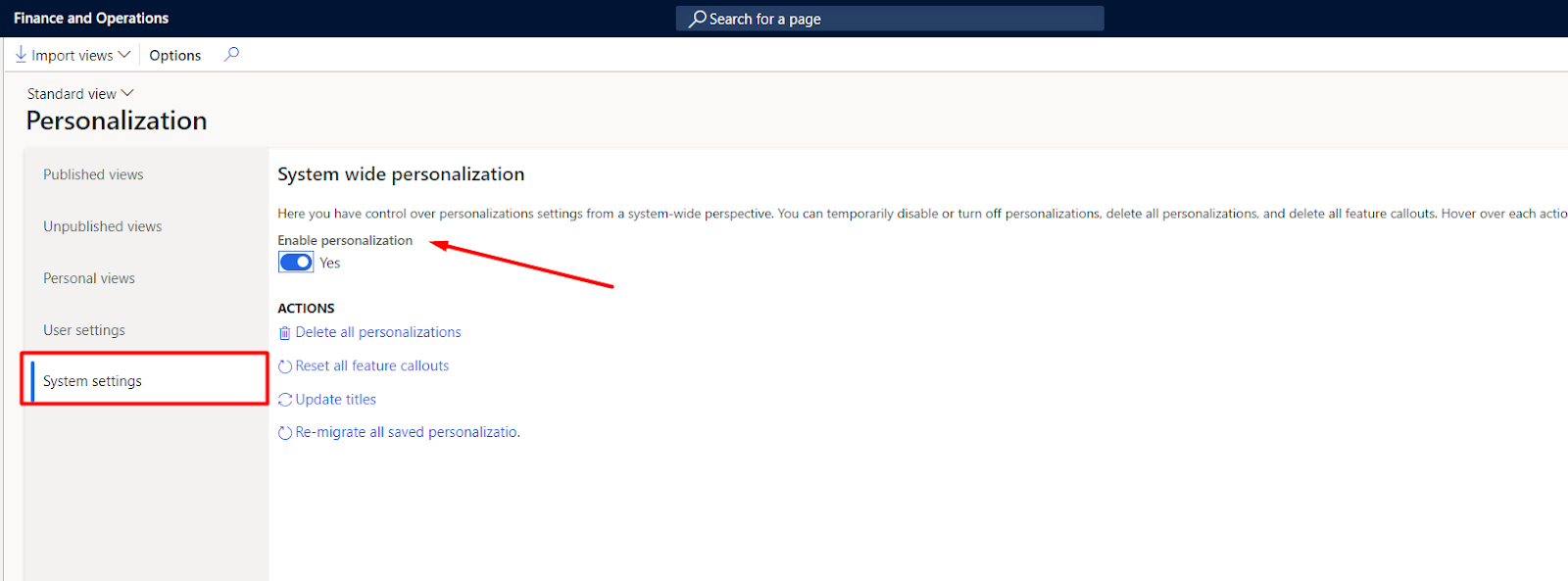Click the download arrow icon beside Import views
This screenshot has width=1568, height=581.
21,55
